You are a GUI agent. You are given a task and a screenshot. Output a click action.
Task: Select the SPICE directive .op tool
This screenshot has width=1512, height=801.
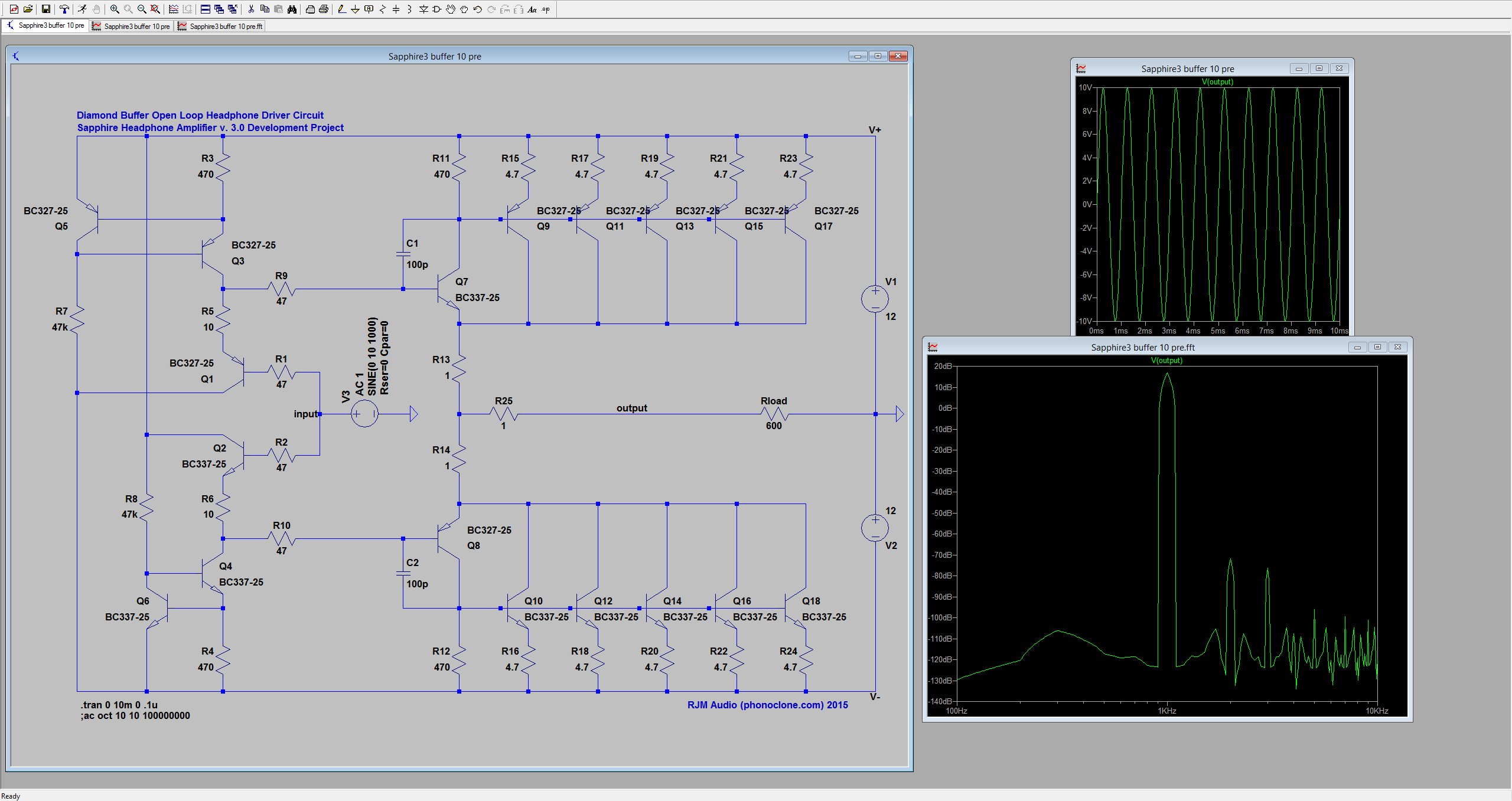[546, 9]
